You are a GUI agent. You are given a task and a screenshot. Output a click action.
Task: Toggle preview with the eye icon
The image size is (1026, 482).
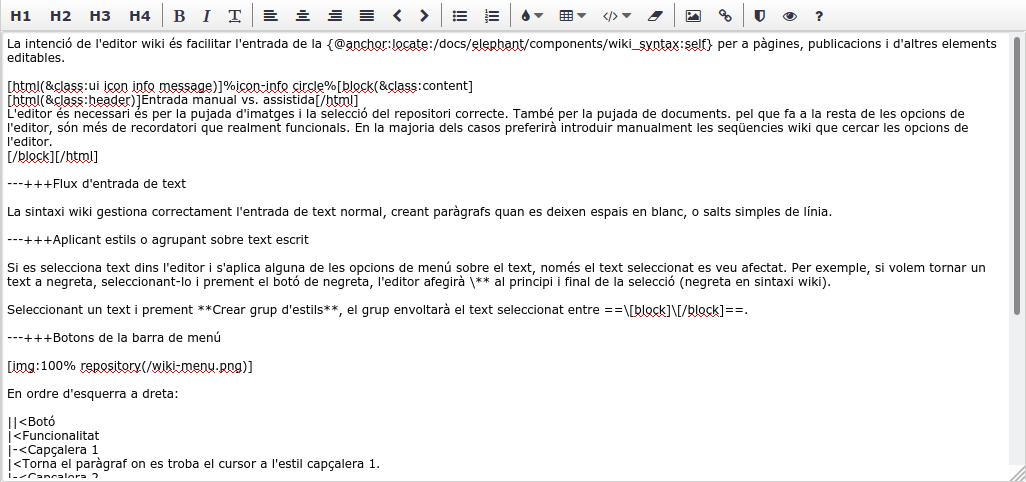(x=790, y=16)
